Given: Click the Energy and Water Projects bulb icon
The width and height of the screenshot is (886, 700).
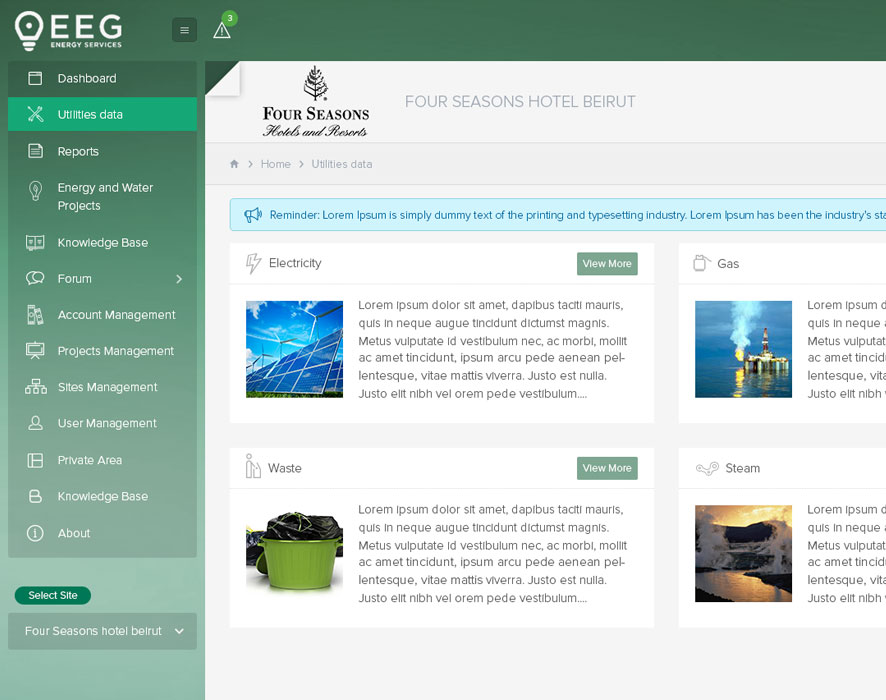Looking at the screenshot, I should point(35,191).
